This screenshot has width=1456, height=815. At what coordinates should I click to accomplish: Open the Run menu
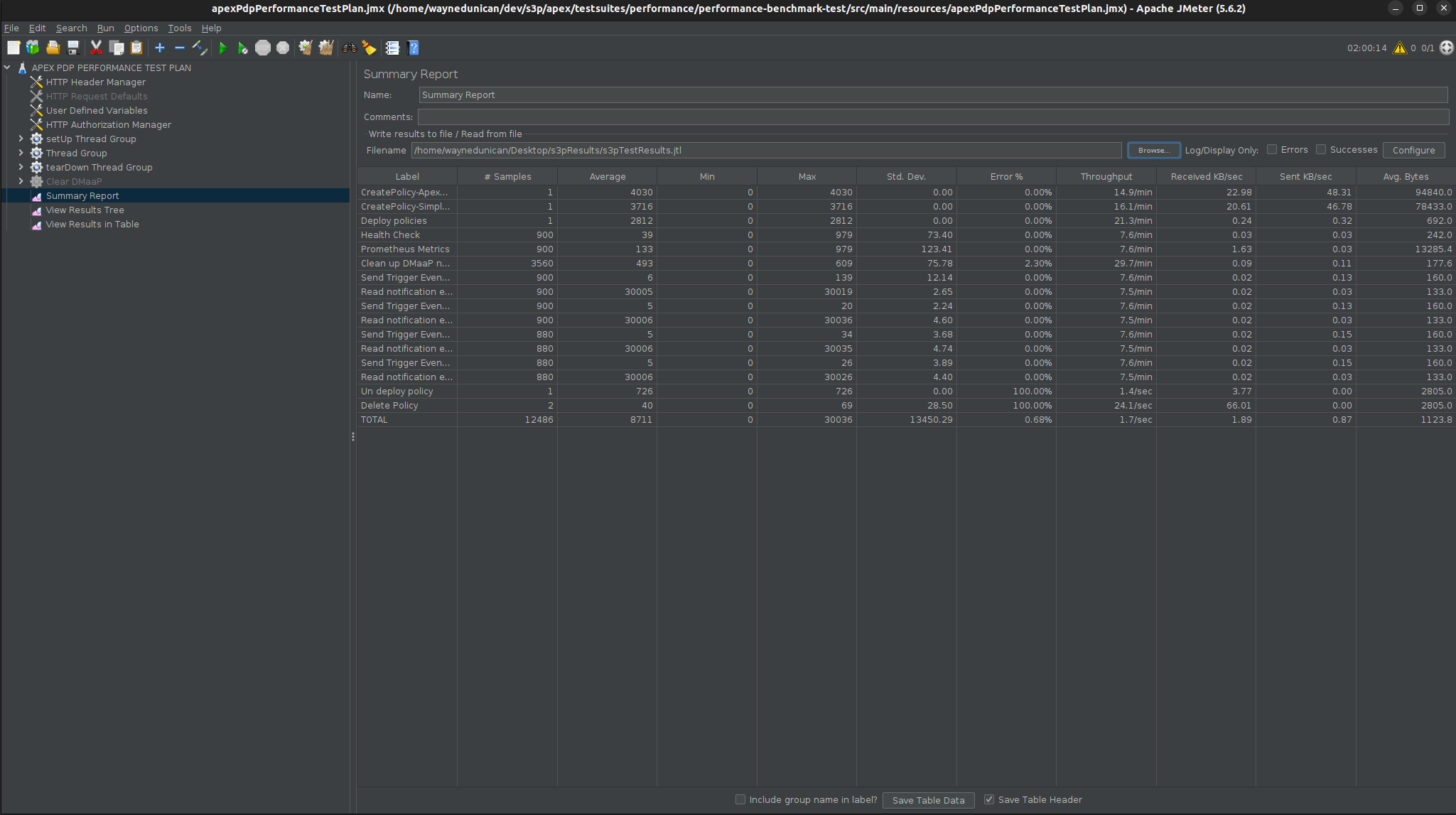coord(106,28)
